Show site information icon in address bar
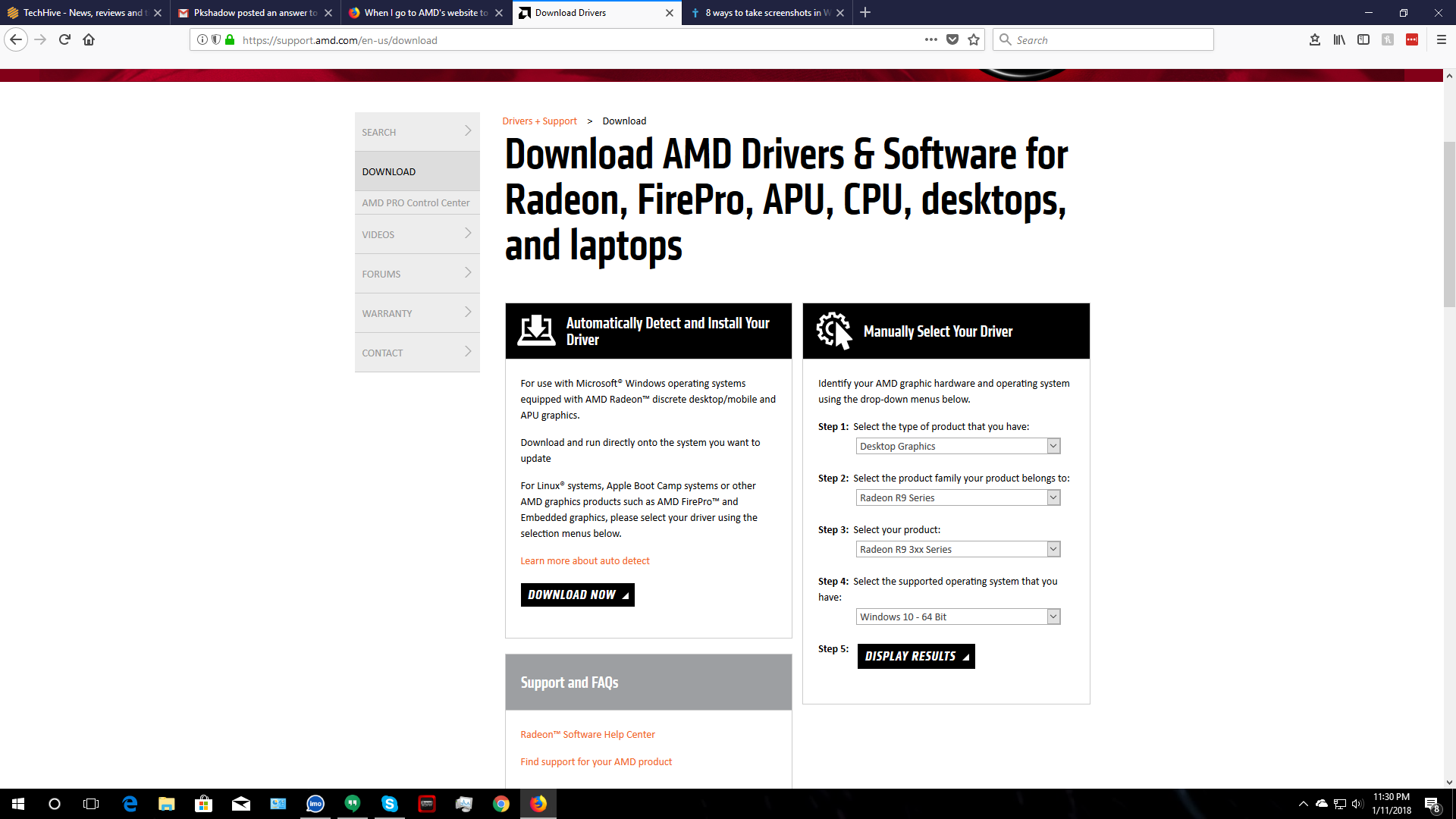Image resolution: width=1456 pixels, height=819 pixels. point(202,39)
